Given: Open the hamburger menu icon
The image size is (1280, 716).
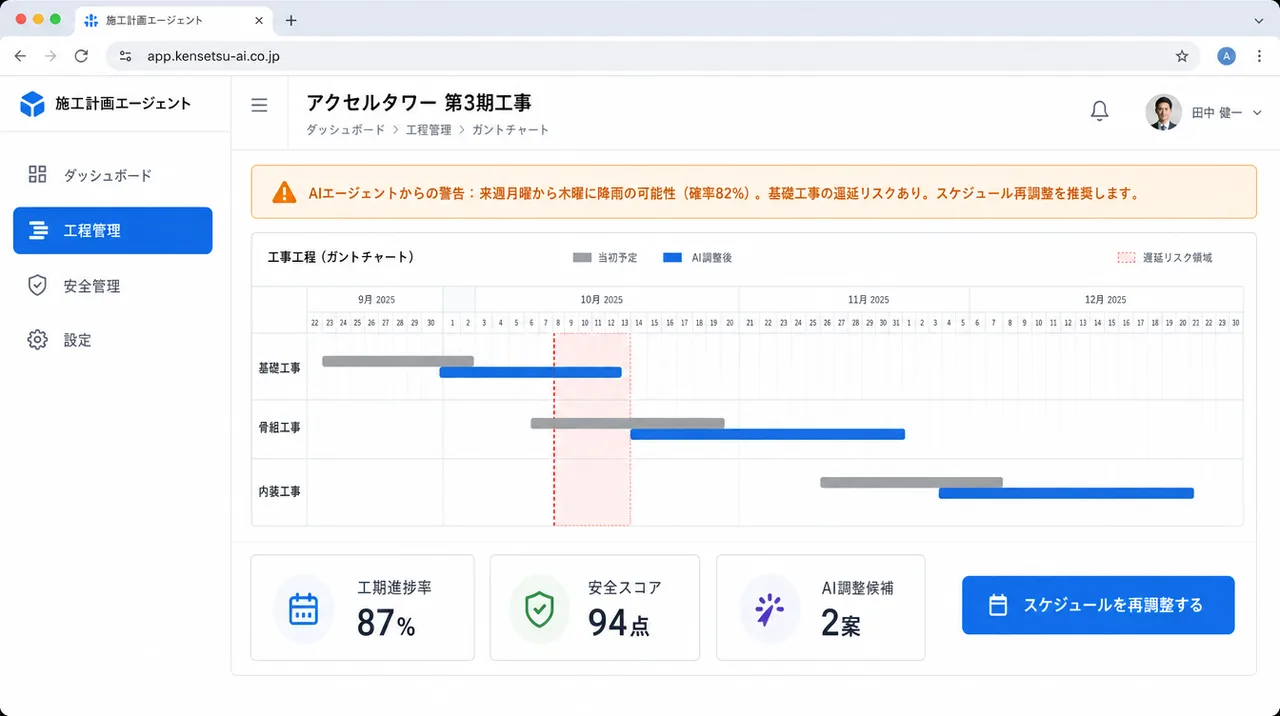Looking at the screenshot, I should click(x=259, y=105).
